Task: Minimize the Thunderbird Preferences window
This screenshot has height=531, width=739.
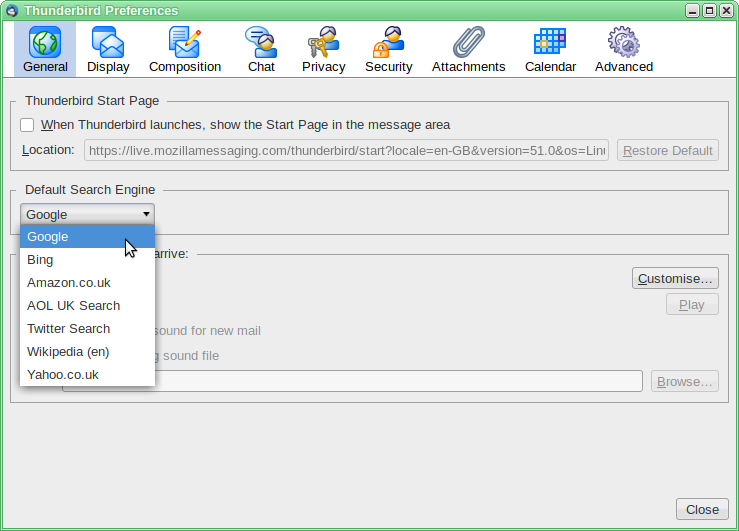Action: (692, 10)
